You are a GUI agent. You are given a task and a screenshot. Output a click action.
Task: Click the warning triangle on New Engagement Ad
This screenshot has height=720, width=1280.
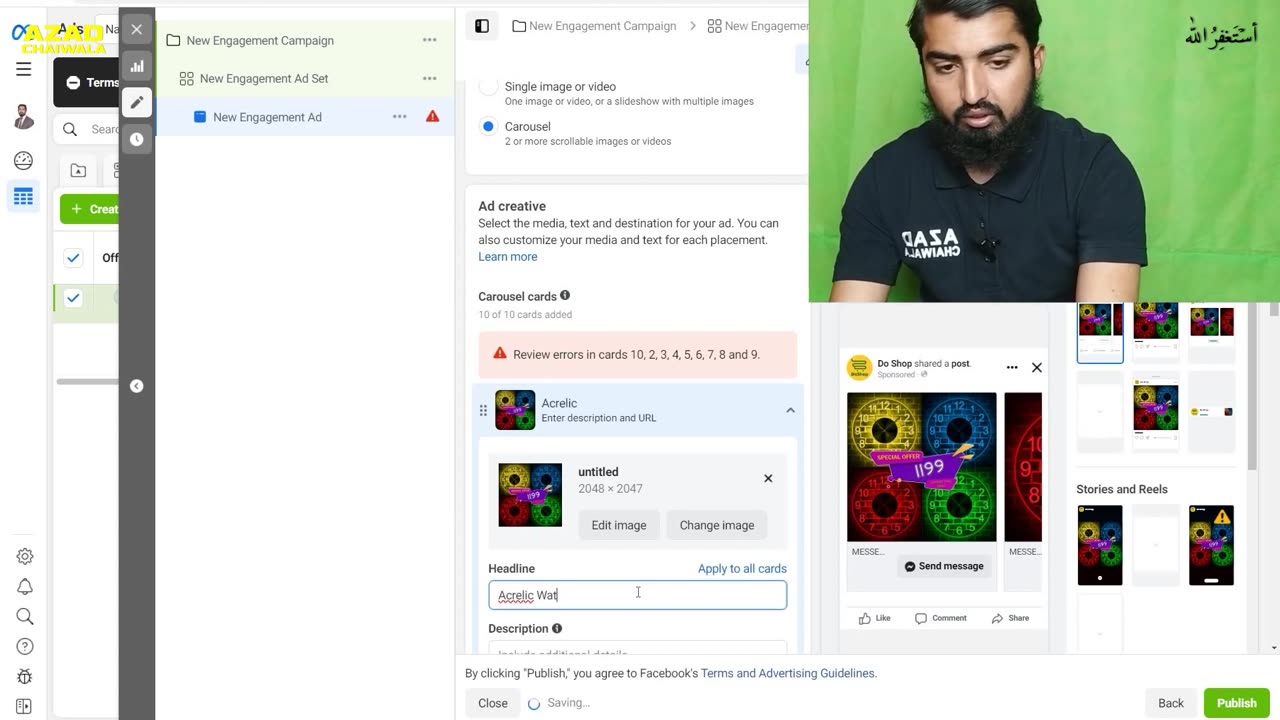click(x=433, y=117)
